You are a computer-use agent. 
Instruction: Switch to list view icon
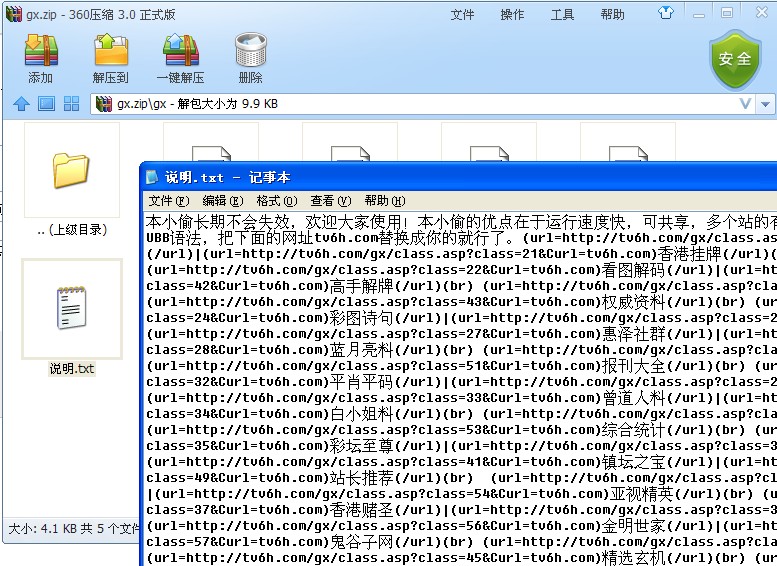click(47, 104)
